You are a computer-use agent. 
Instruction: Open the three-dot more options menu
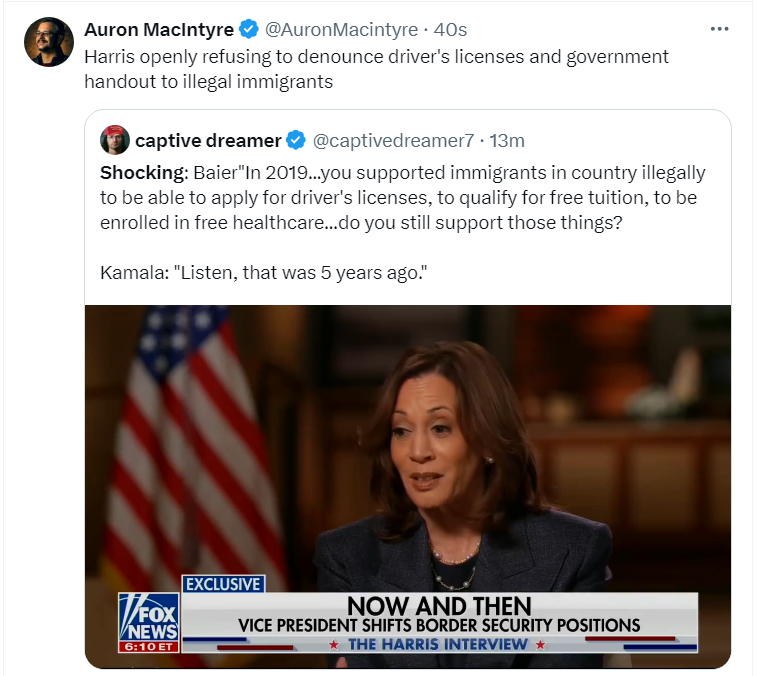(x=719, y=29)
